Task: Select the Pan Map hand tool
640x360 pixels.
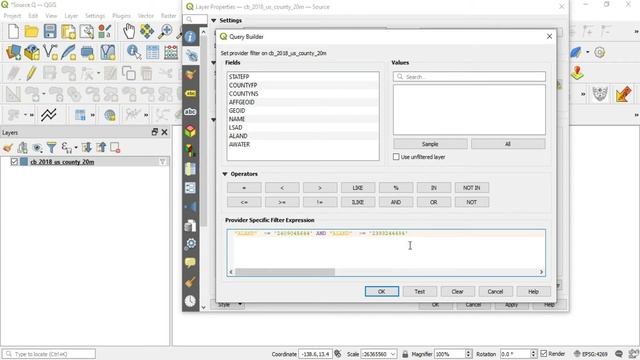Action: tap(129, 31)
